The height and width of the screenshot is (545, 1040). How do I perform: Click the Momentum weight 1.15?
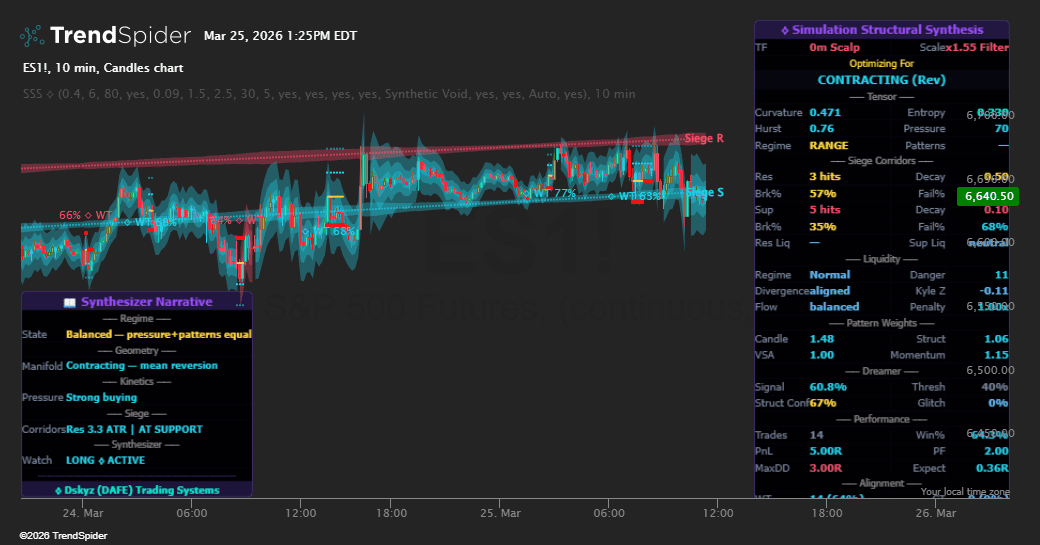(x=996, y=355)
